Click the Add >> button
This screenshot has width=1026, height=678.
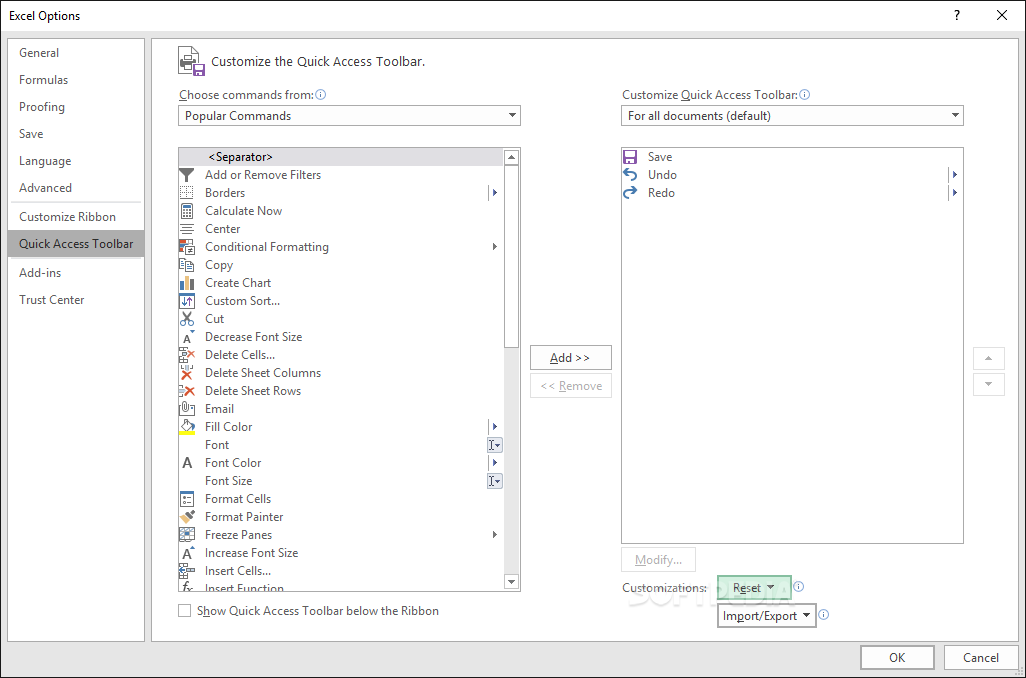(x=571, y=358)
